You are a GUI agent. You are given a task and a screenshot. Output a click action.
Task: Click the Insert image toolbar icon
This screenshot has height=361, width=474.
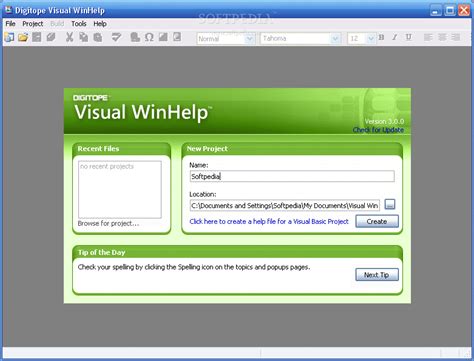pyautogui.click(x=163, y=37)
